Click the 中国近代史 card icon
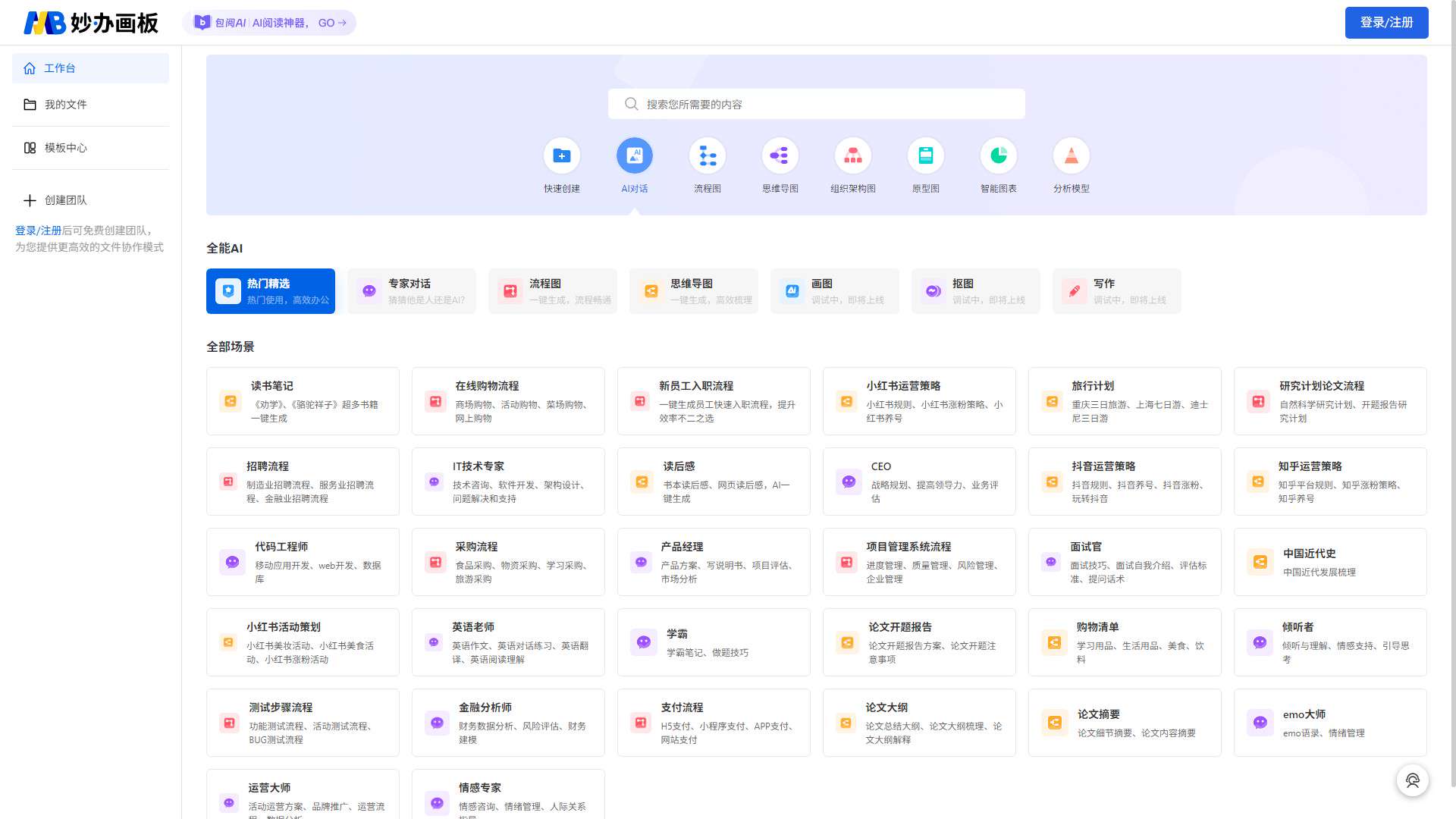The height and width of the screenshot is (819, 1456). [1260, 562]
